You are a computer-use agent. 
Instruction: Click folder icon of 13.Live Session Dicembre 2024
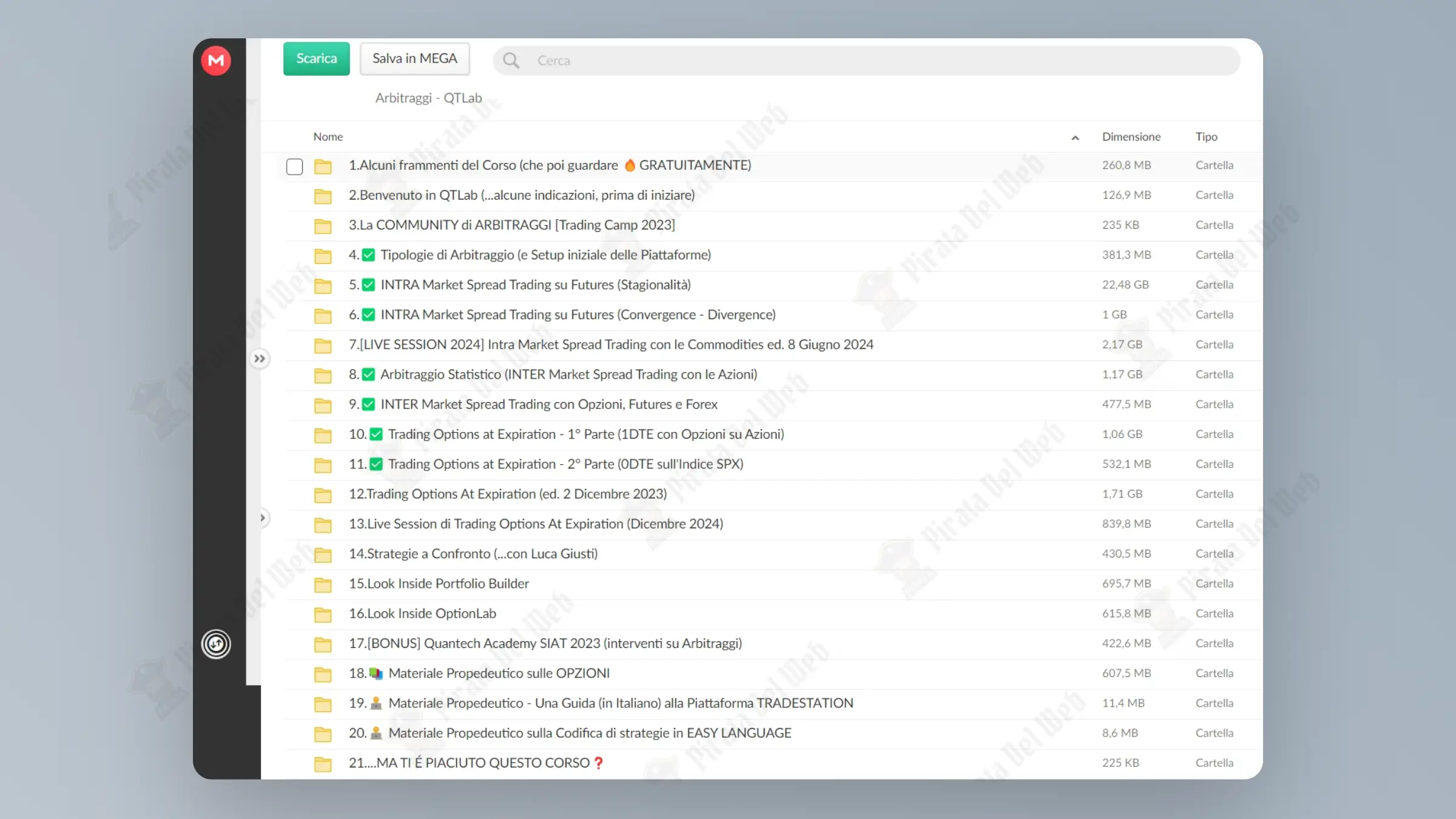[323, 525]
